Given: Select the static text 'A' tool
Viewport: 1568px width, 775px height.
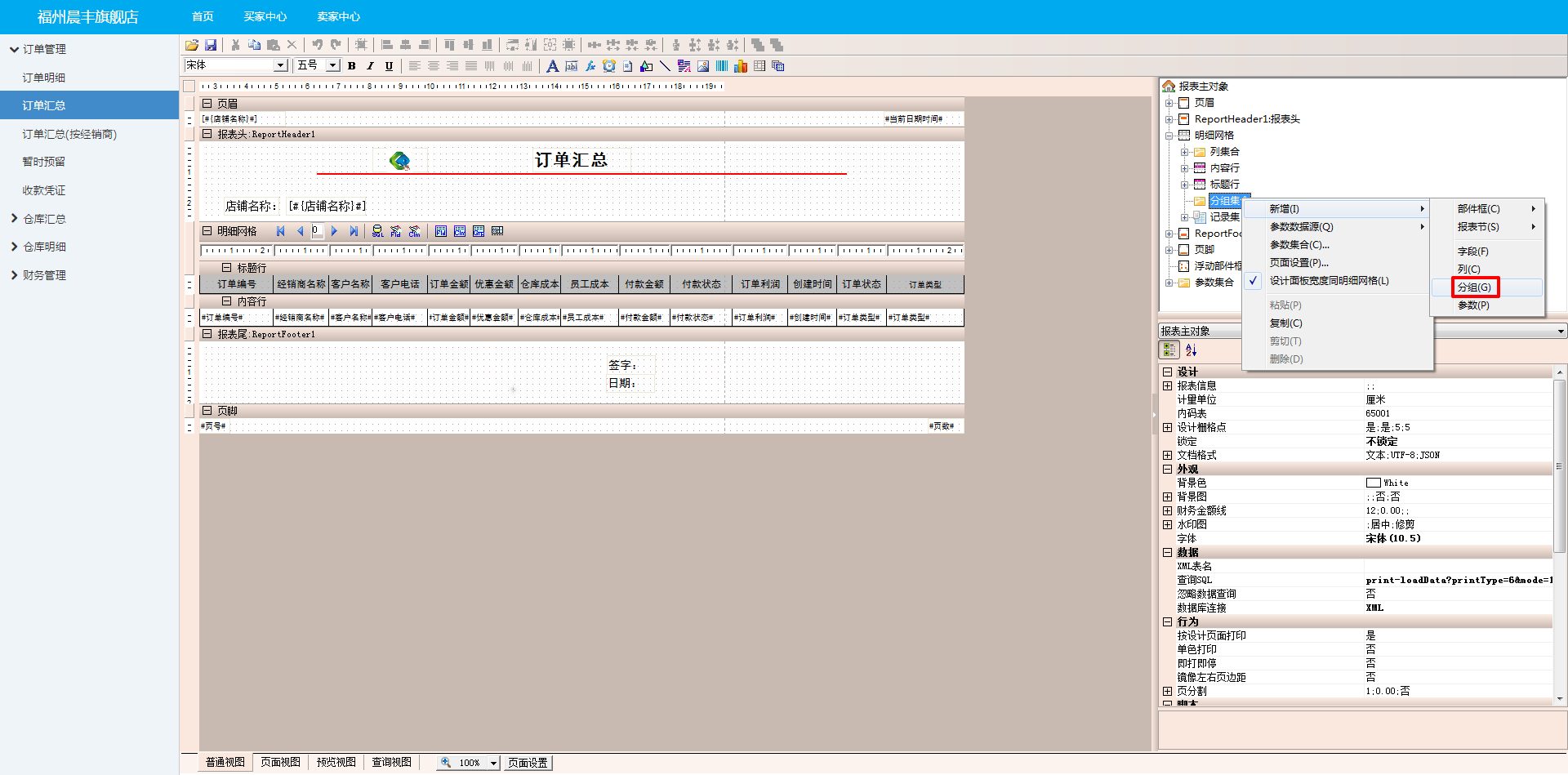Looking at the screenshot, I should 552,66.
